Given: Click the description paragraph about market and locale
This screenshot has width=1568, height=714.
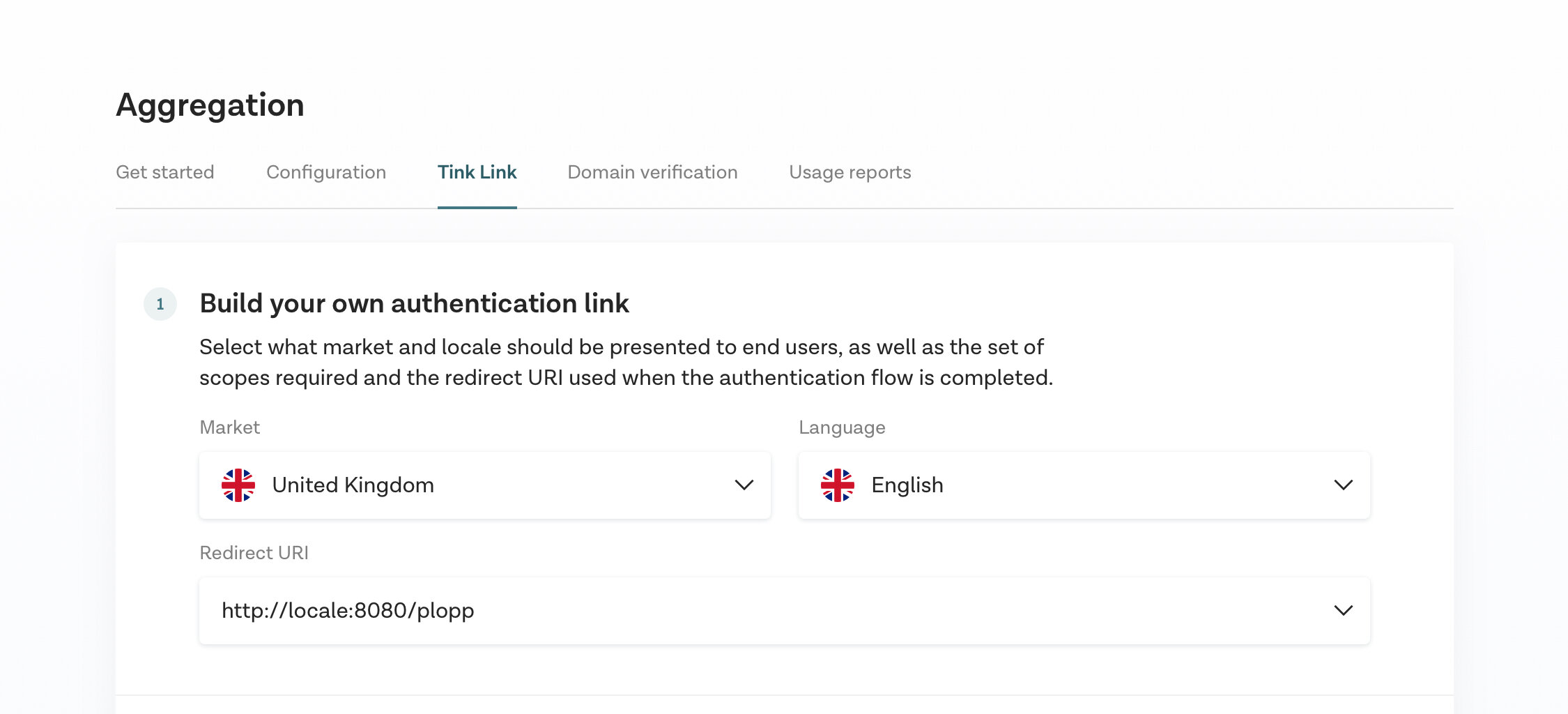Looking at the screenshot, I should [x=626, y=362].
